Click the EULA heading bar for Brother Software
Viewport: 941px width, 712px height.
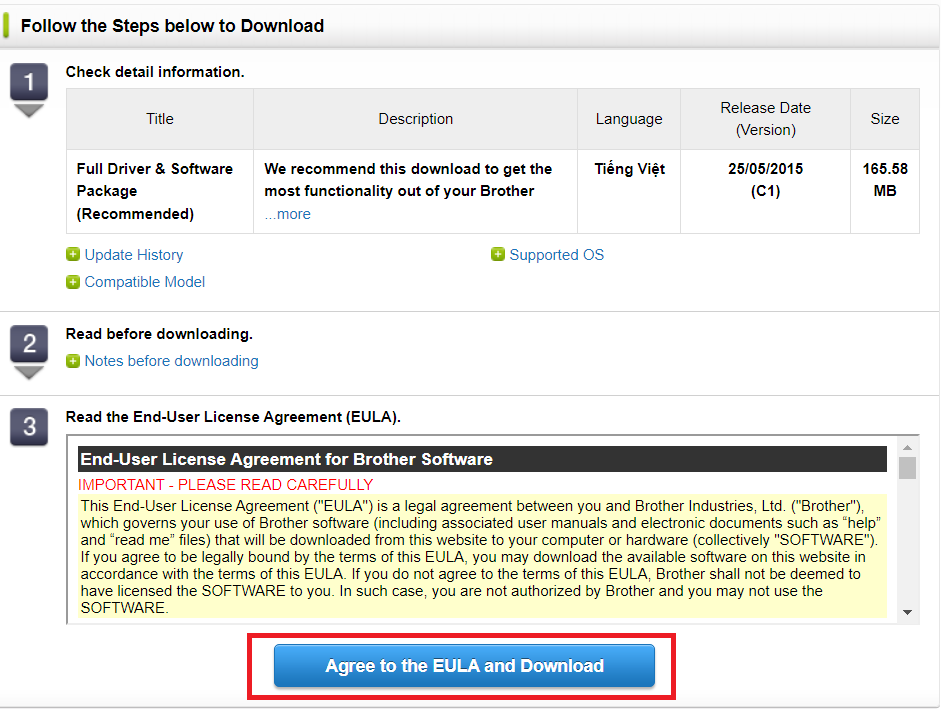[x=482, y=460]
